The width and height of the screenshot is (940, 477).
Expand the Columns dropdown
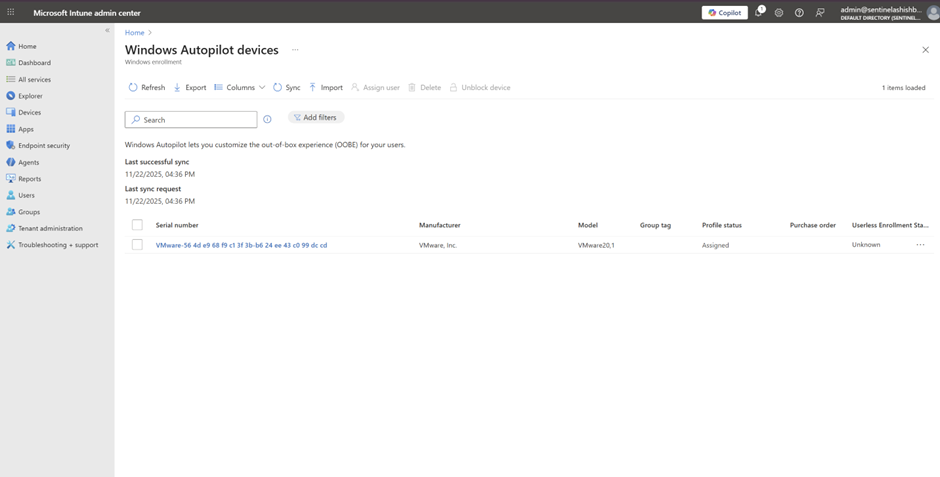[x=240, y=88]
